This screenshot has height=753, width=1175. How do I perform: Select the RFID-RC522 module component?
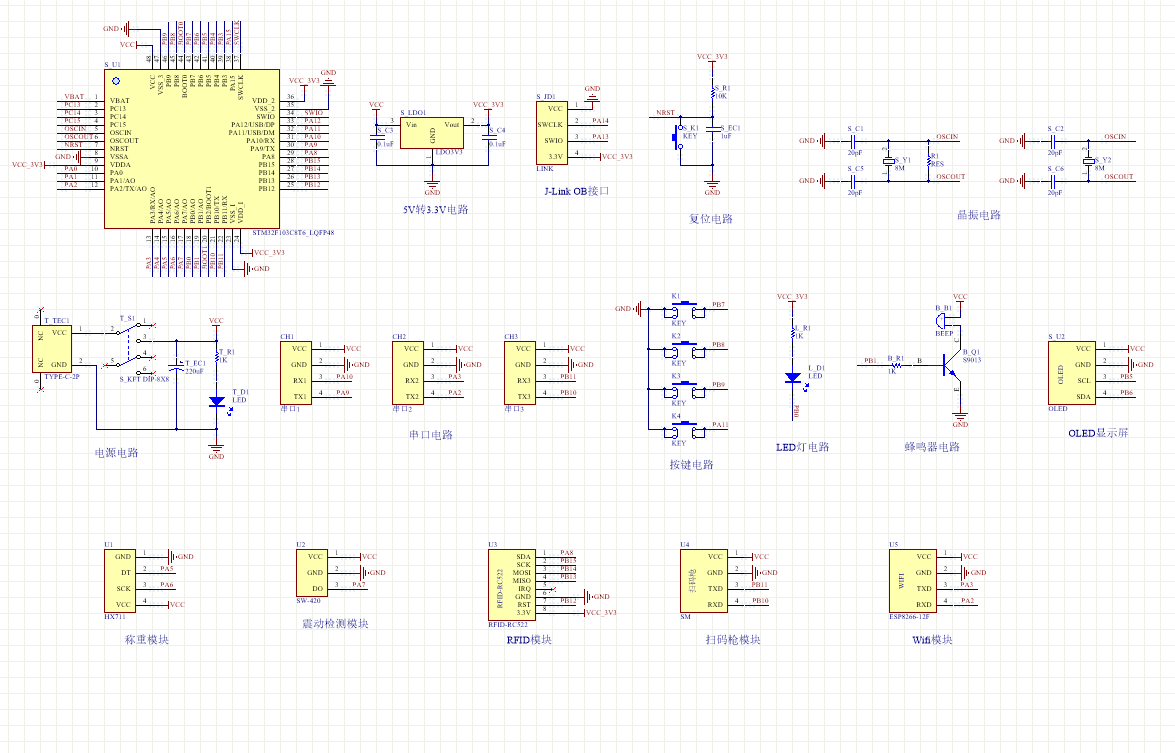[x=510, y=584]
